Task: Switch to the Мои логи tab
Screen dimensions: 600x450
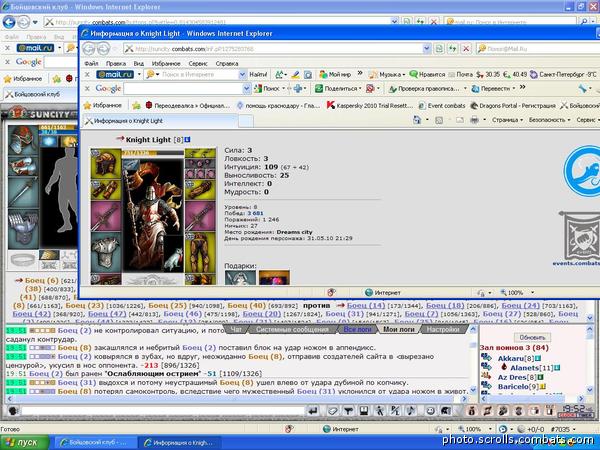Action: coord(399,329)
